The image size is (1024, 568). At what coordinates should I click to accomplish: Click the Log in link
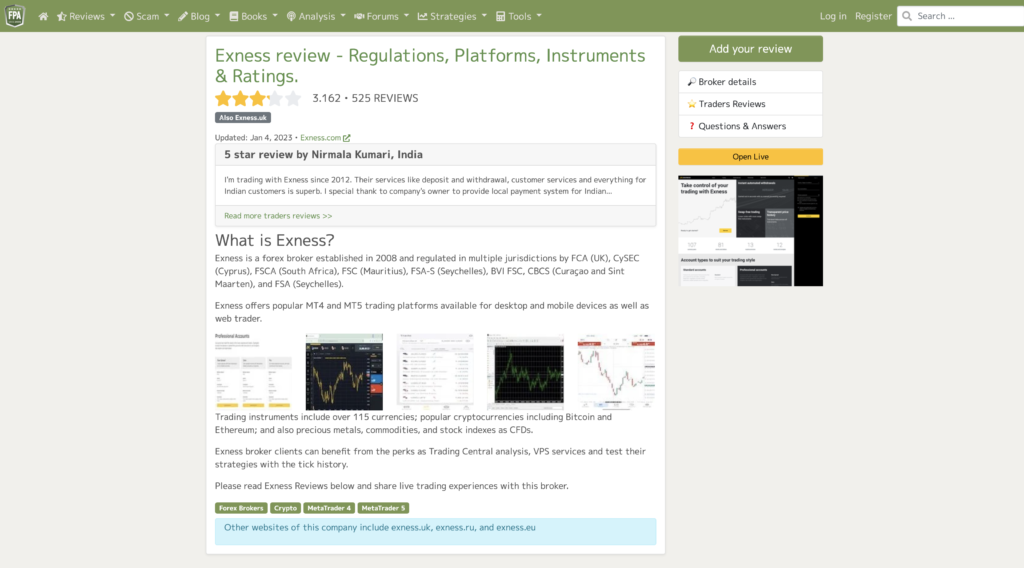coord(833,16)
